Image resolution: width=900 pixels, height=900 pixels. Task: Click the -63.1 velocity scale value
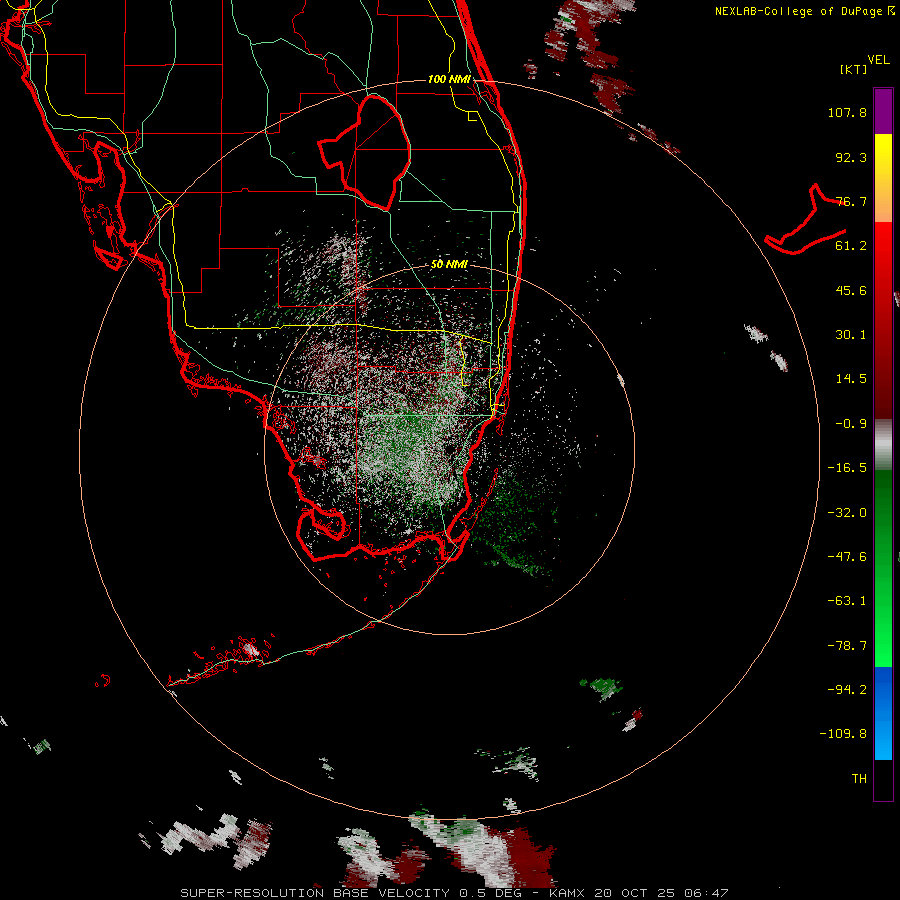[847, 601]
